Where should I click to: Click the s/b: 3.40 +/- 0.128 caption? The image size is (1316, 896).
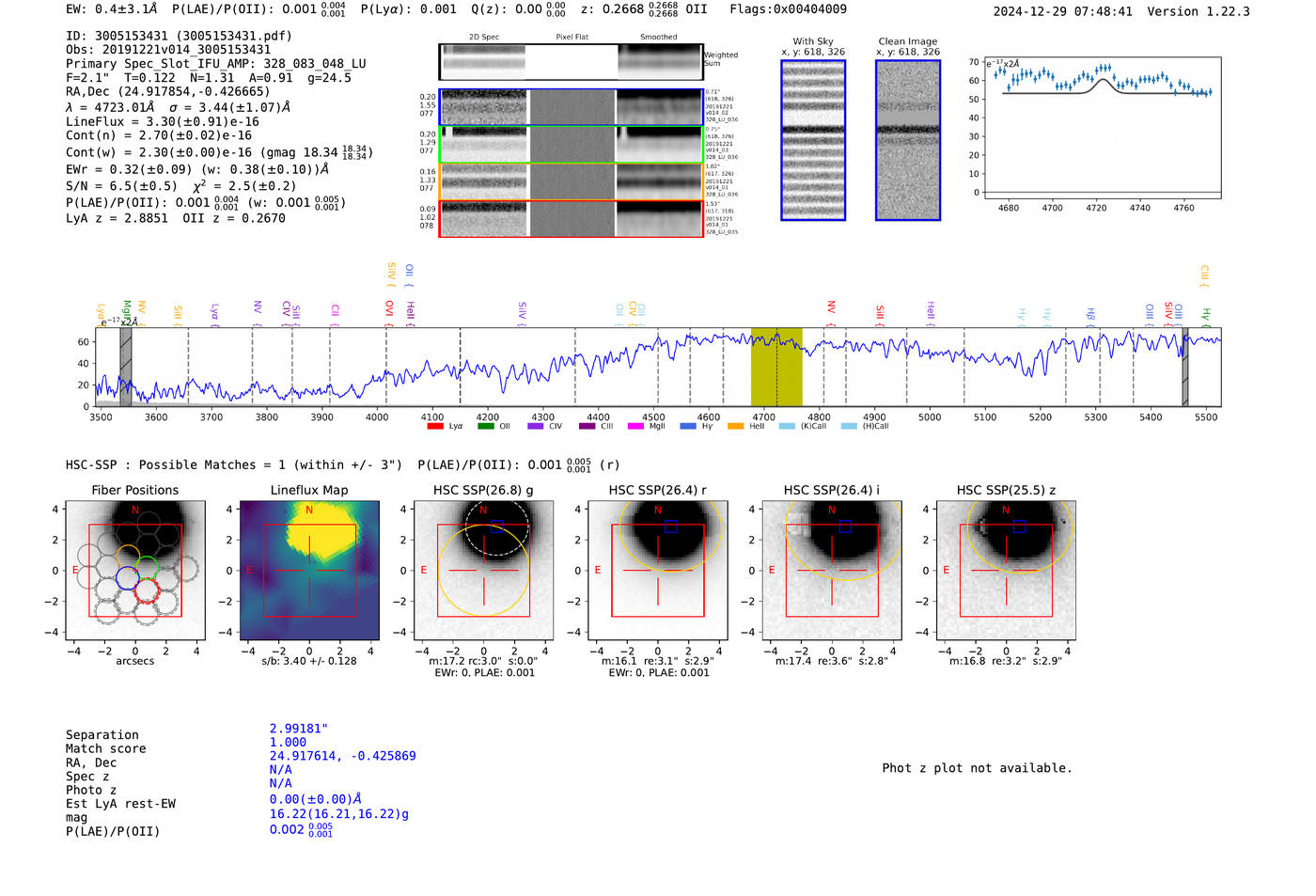[x=309, y=661]
